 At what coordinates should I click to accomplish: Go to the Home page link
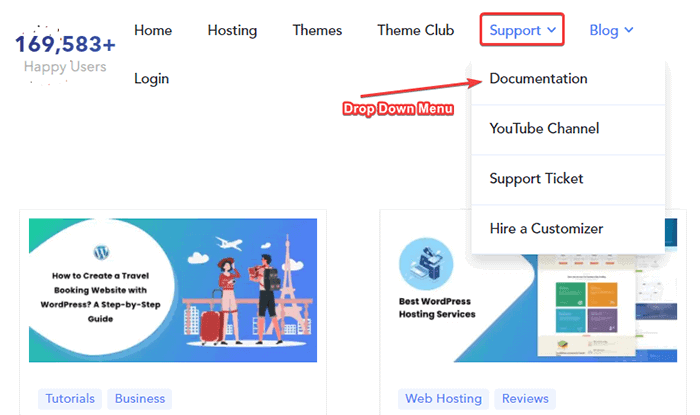tap(153, 30)
